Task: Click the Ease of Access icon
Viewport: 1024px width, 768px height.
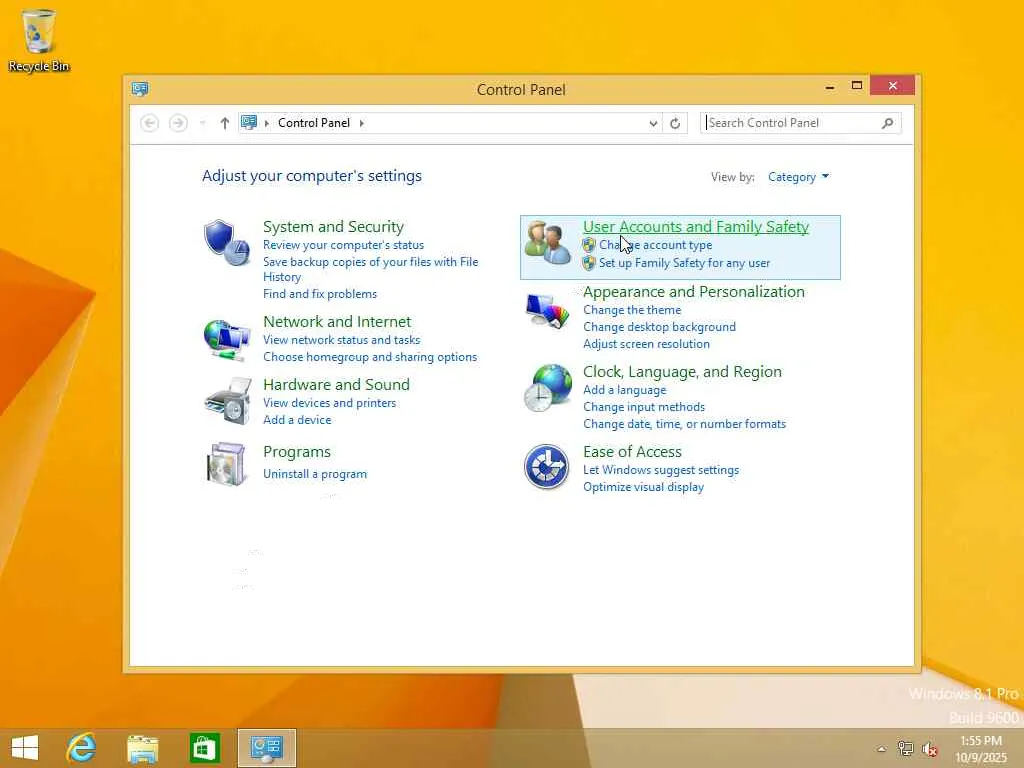Action: (x=547, y=466)
